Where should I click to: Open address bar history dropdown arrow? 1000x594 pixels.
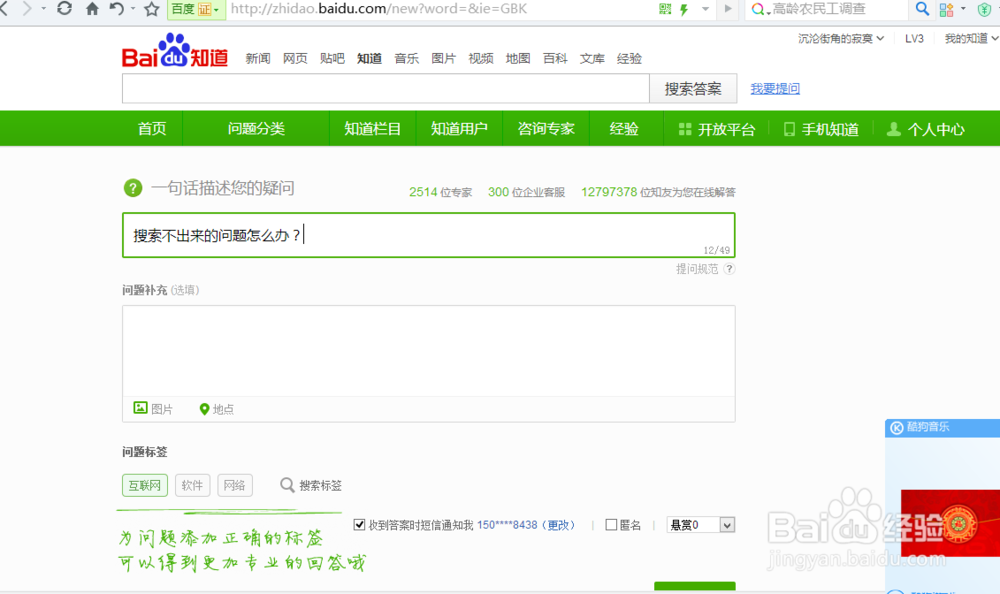pos(705,10)
